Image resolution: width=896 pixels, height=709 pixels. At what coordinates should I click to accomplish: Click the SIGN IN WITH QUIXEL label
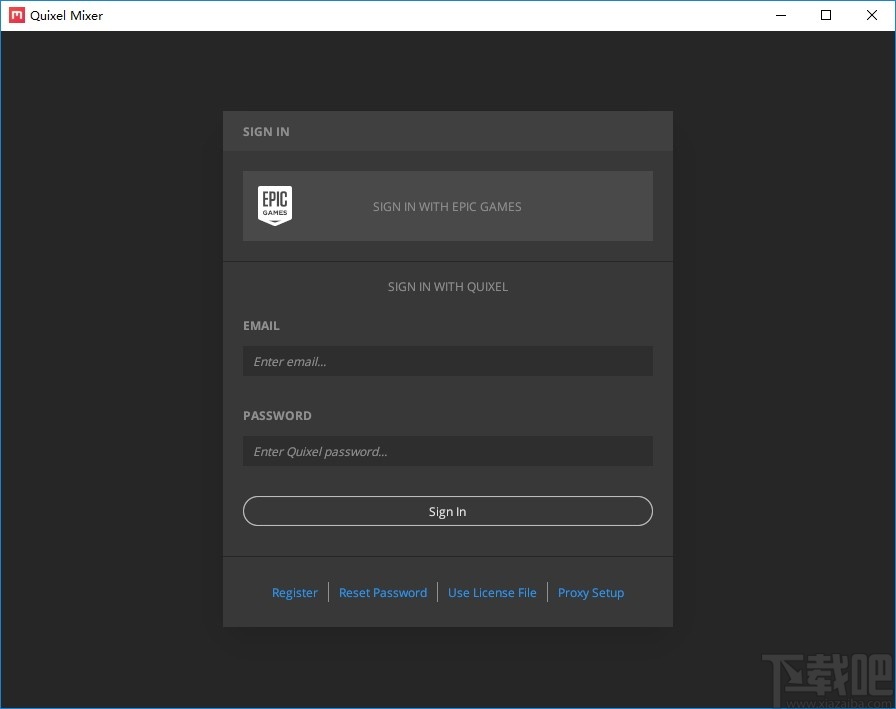pos(447,287)
